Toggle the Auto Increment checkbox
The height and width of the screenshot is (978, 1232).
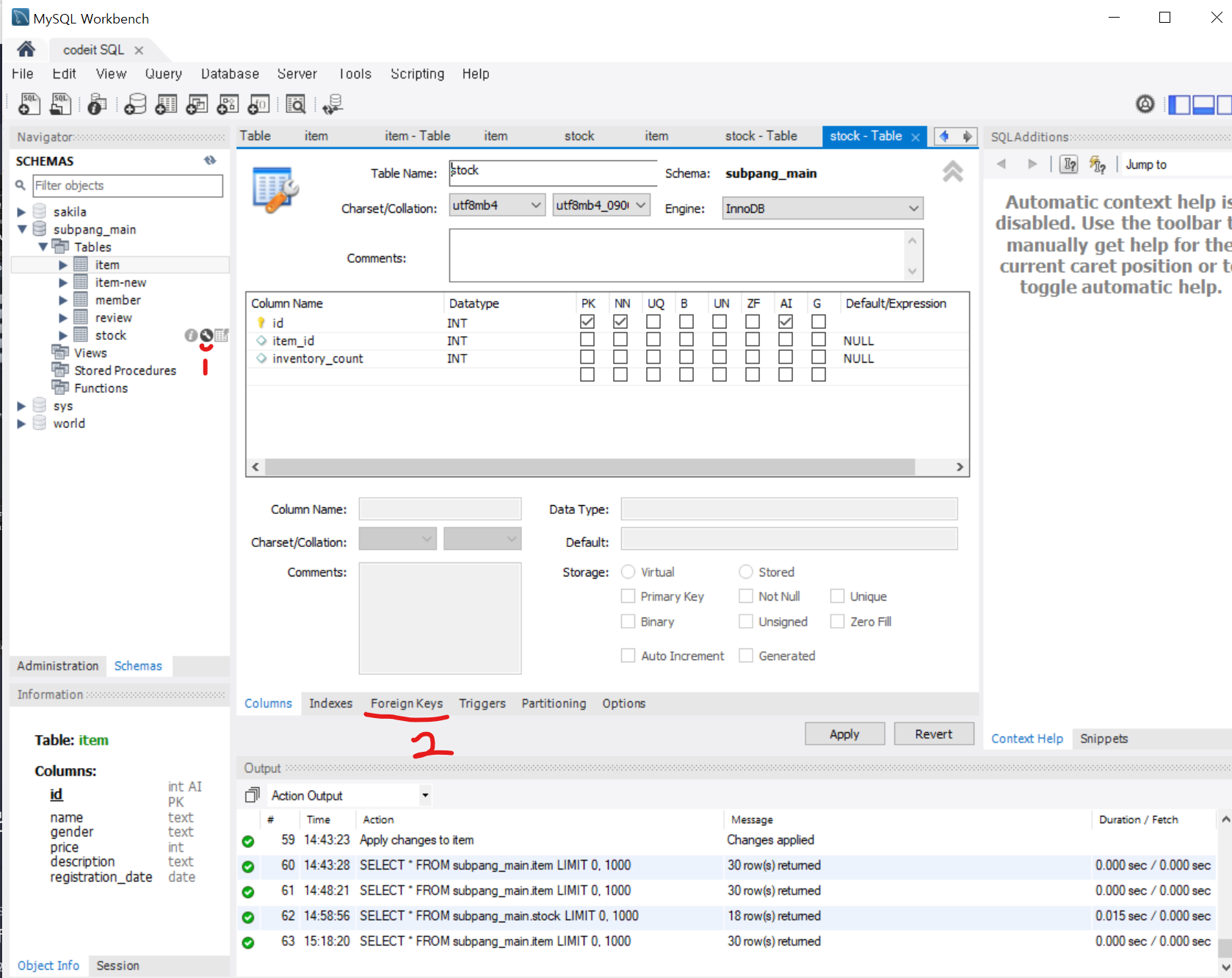click(x=628, y=656)
